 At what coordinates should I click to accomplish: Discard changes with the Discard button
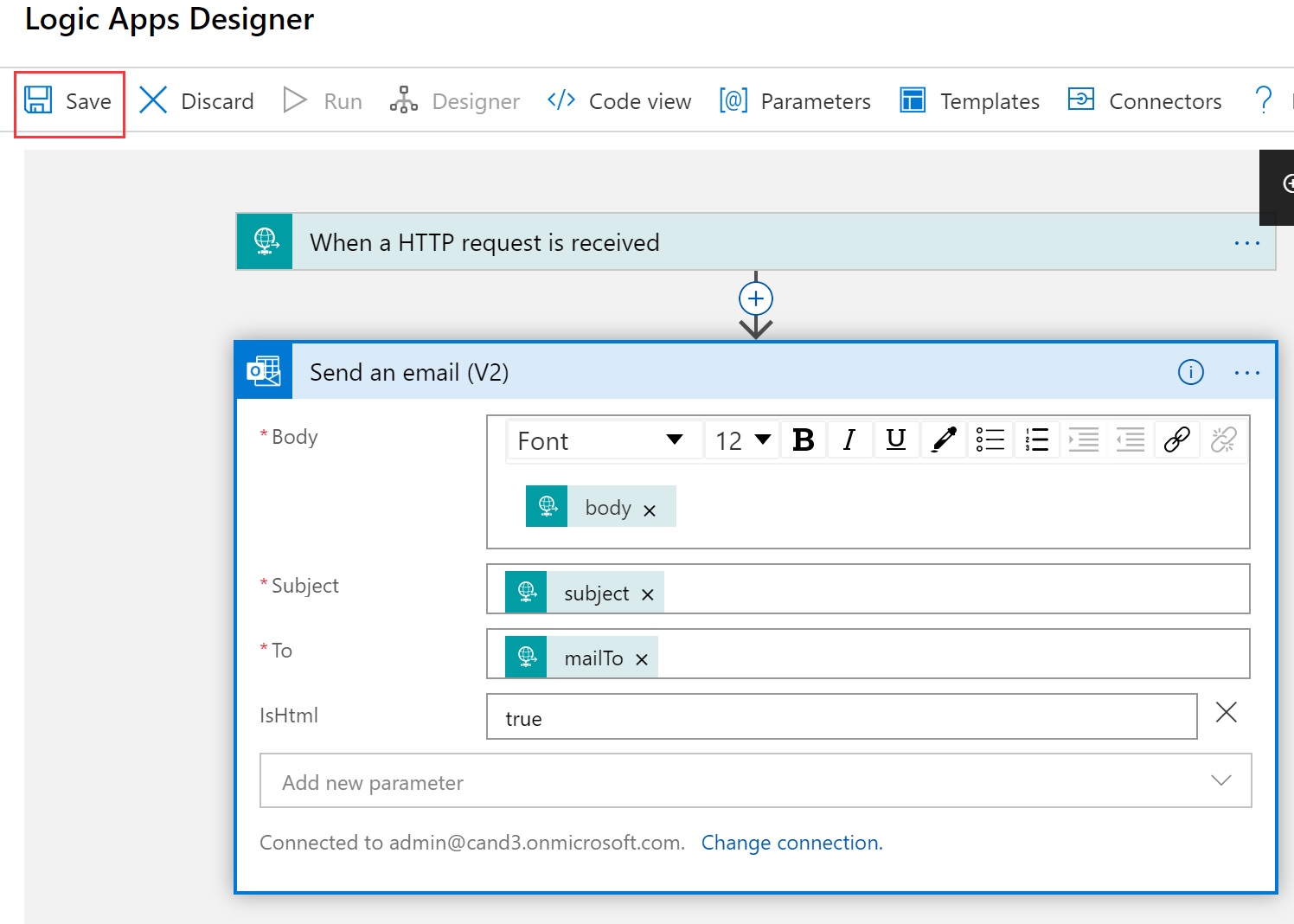coord(196,101)
